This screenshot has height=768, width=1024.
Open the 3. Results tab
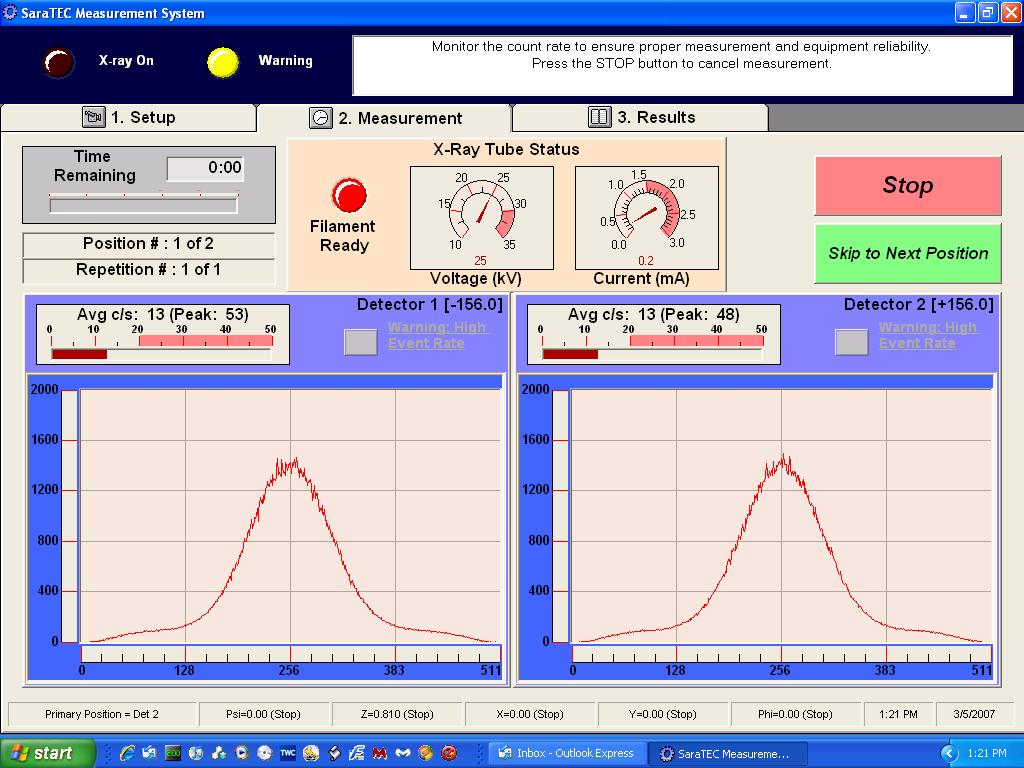(641, 117)
